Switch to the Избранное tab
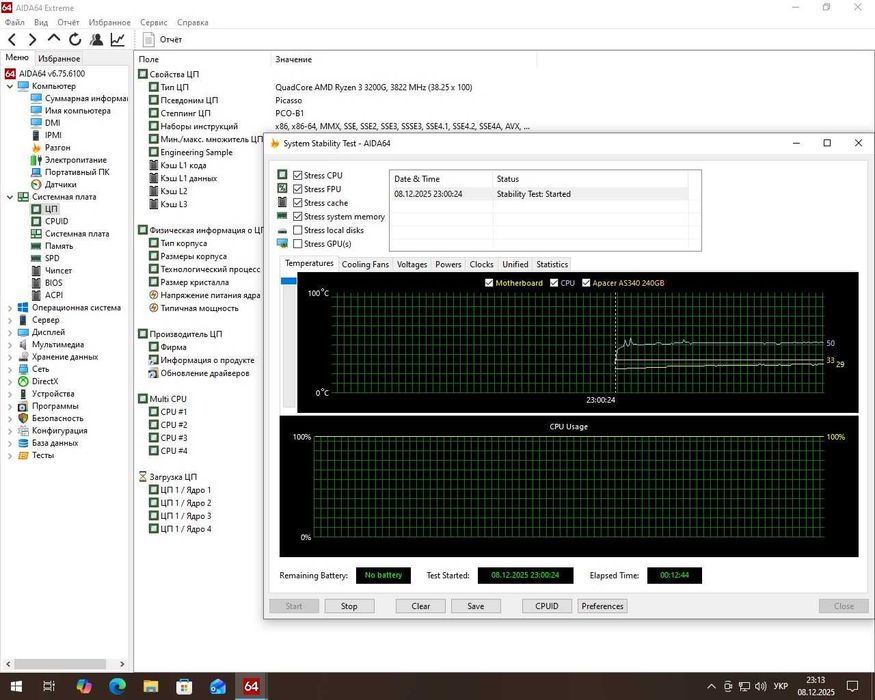Image resolution: width=875 pixels, height=700 pixels. click(59, 59)
